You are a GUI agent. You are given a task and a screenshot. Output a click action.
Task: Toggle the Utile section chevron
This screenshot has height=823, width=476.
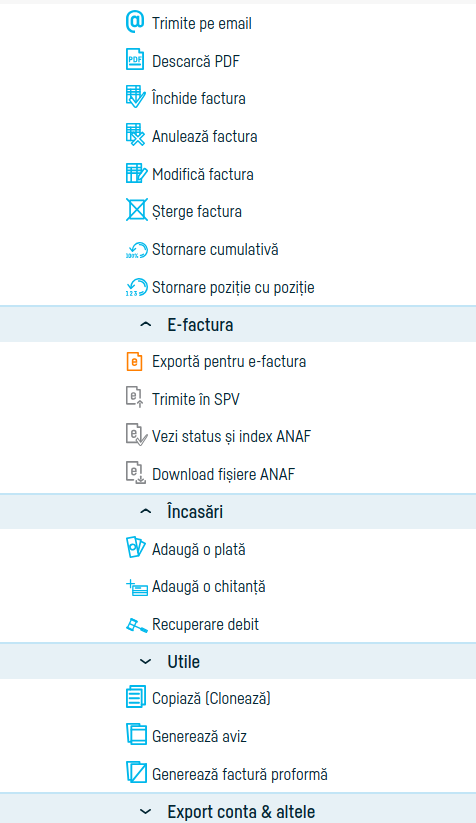pos(145,662)
